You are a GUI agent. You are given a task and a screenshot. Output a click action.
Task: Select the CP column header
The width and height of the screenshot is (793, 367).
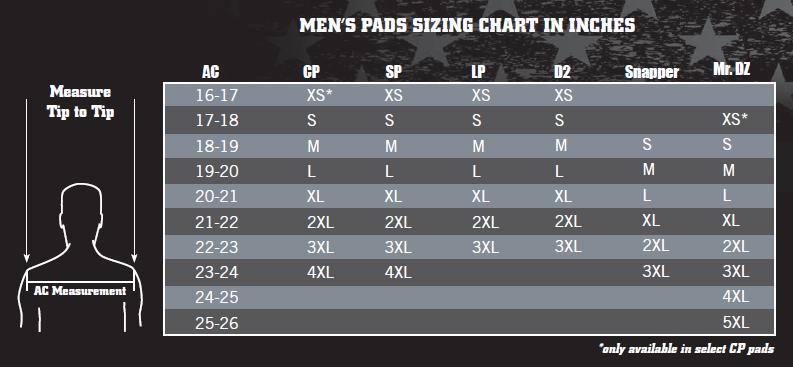coord(311,72)
